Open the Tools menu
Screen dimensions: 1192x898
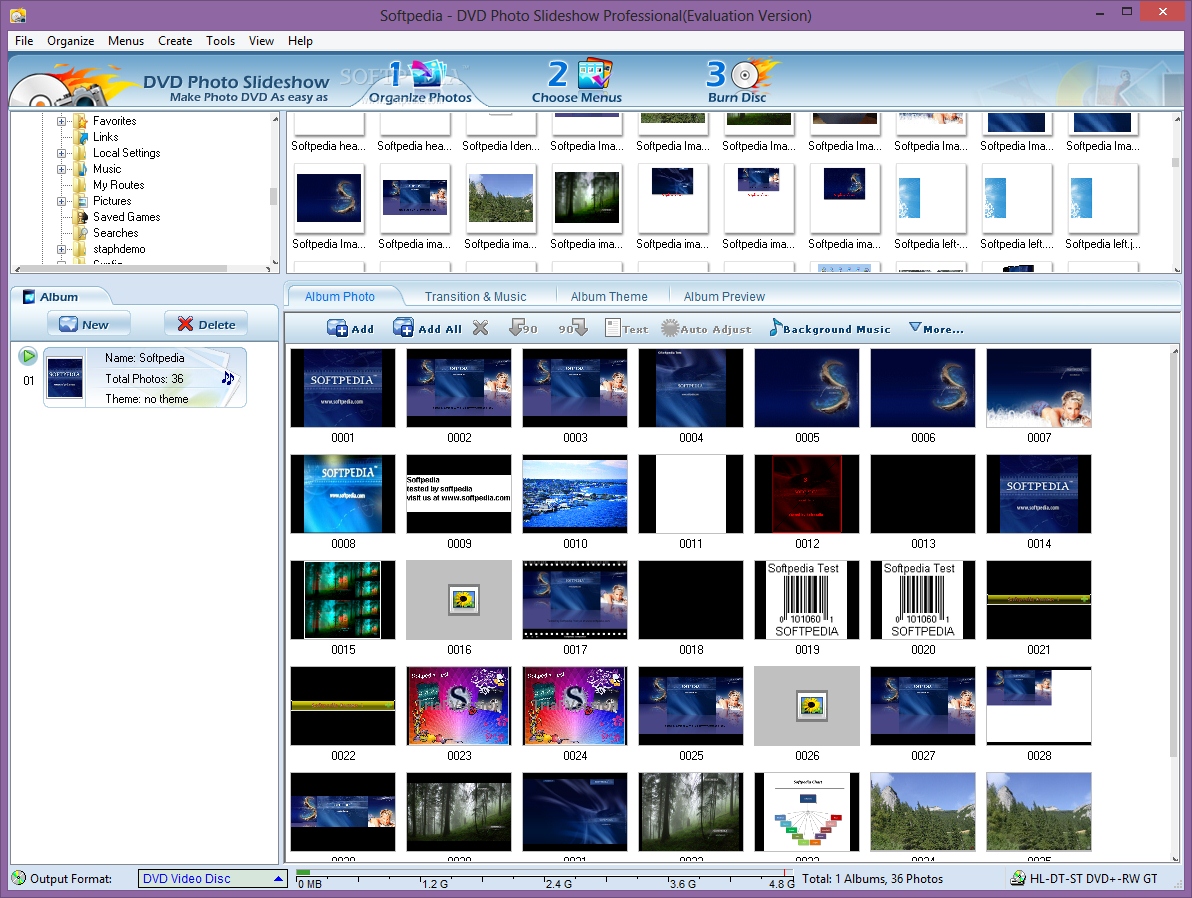tap(220, 41)
